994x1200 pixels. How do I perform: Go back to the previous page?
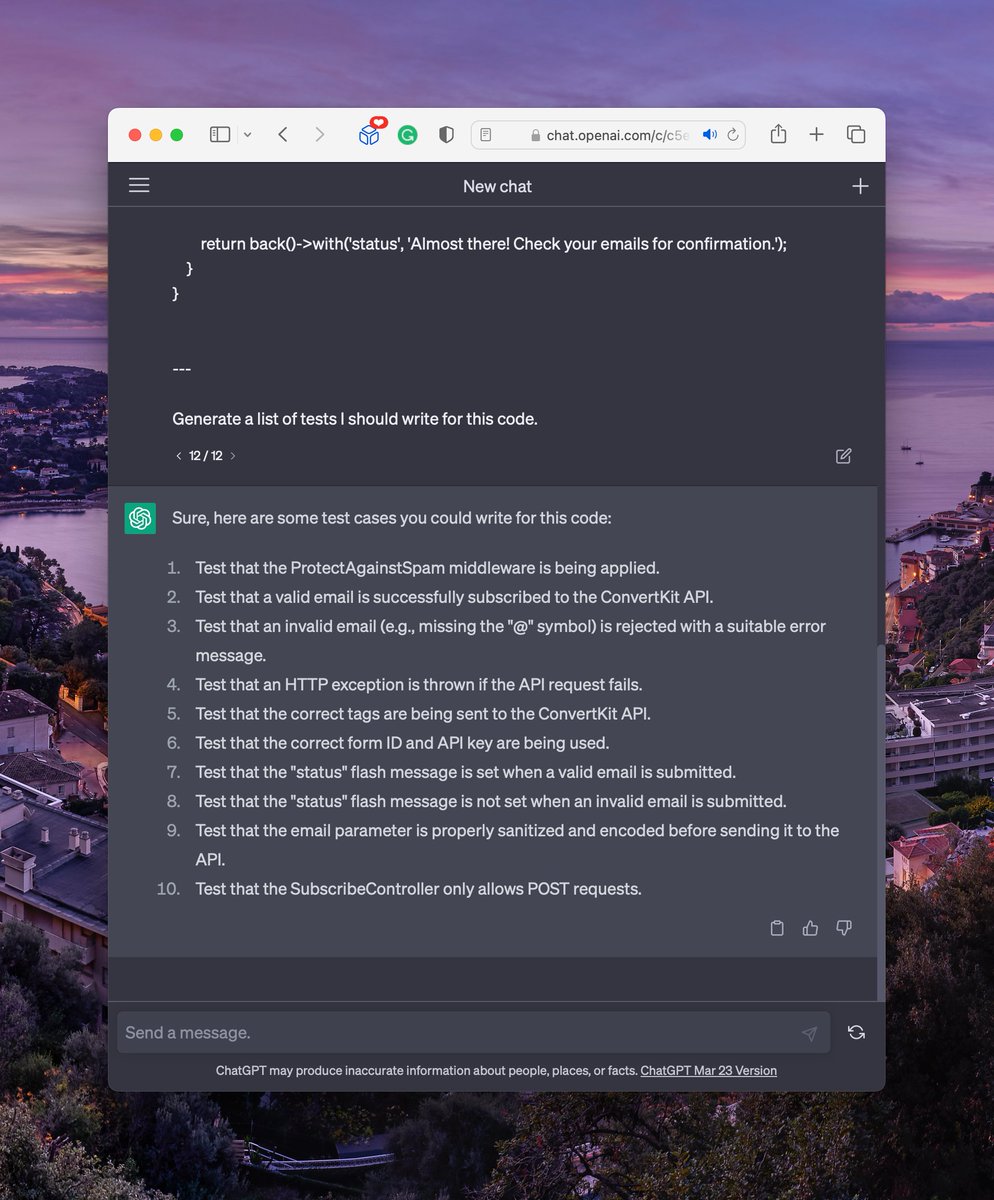tap(283, 134)
